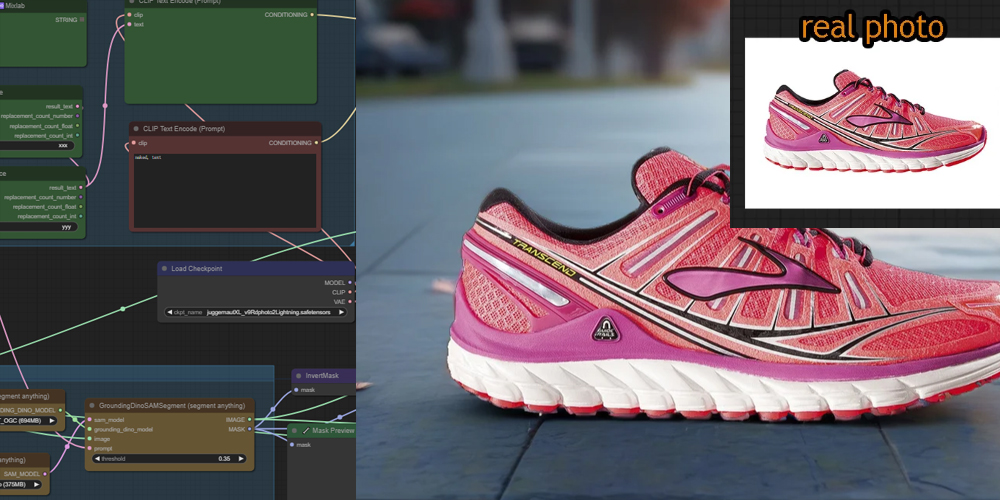Collapse the red CLIP Text Encode node via its dot
Viewport: 1000px width, 500px height.
136,129
